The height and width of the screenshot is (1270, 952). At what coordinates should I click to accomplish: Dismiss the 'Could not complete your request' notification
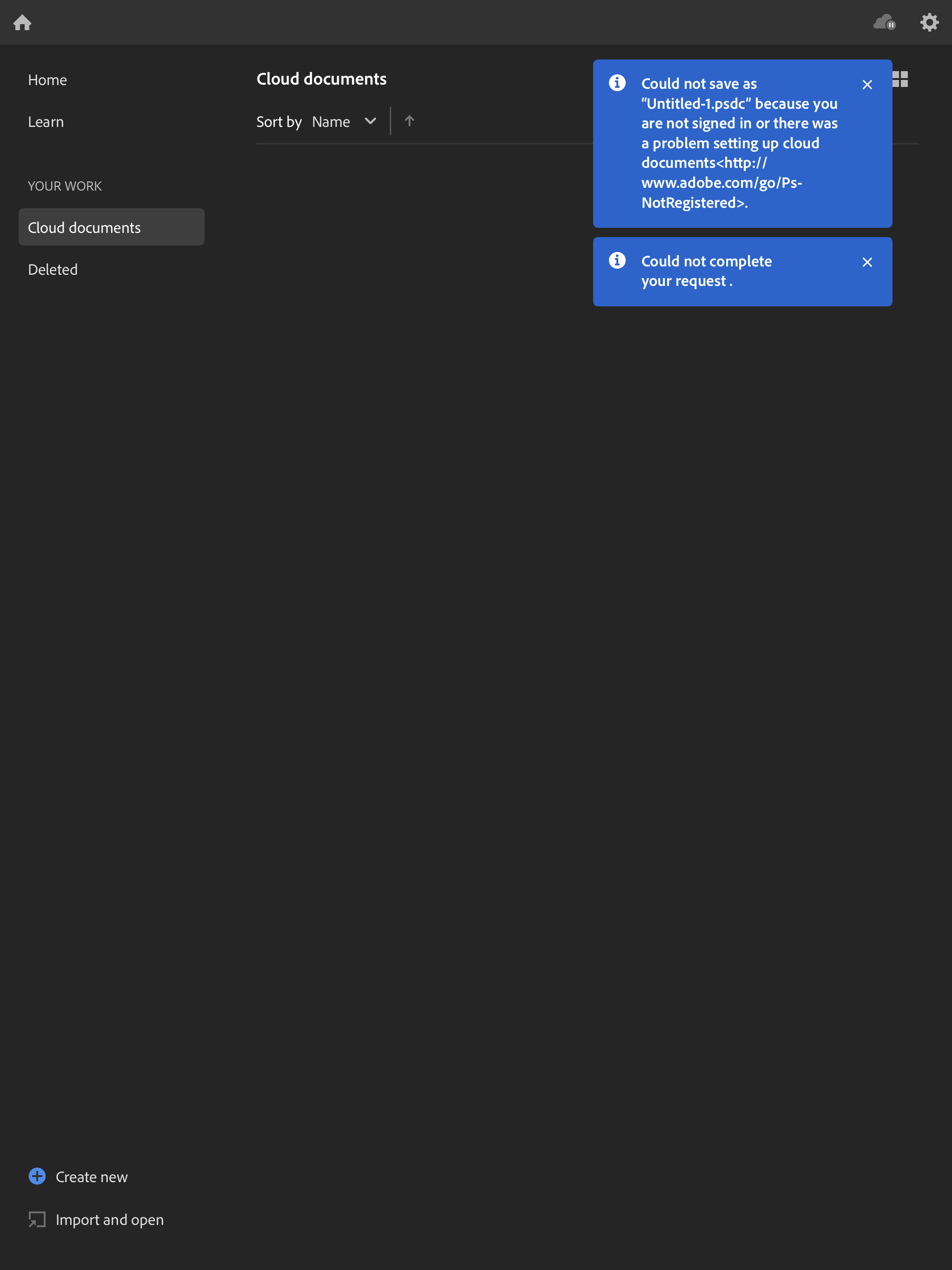(x=866, y=262)
